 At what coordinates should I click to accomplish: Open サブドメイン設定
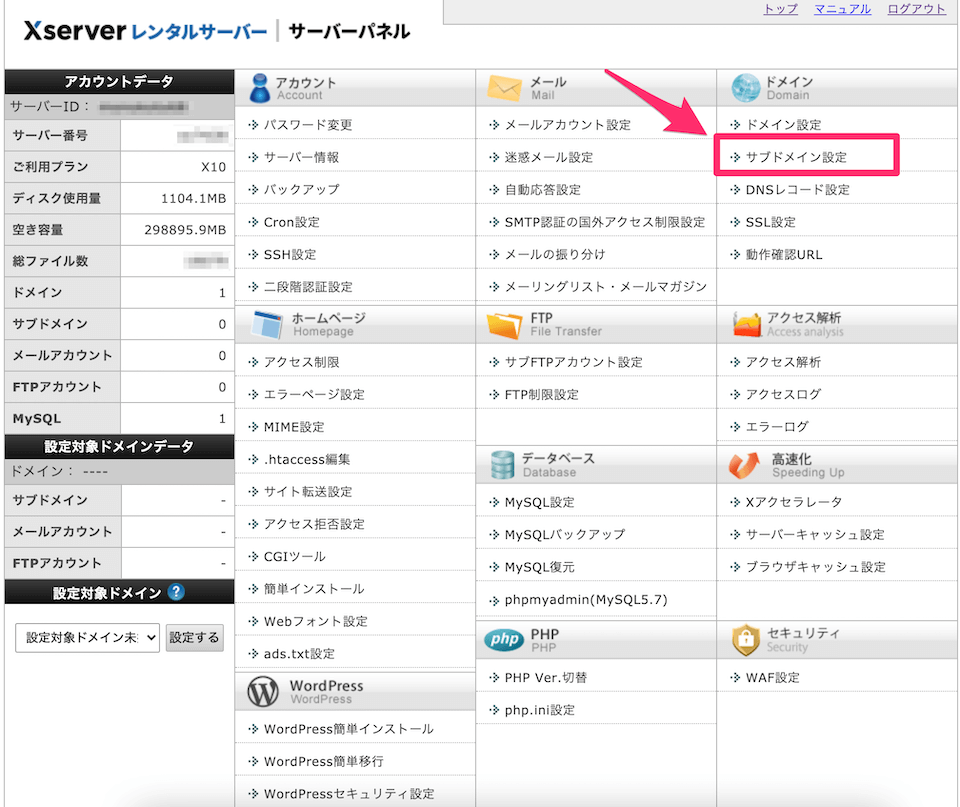click(x=796, y=157)
